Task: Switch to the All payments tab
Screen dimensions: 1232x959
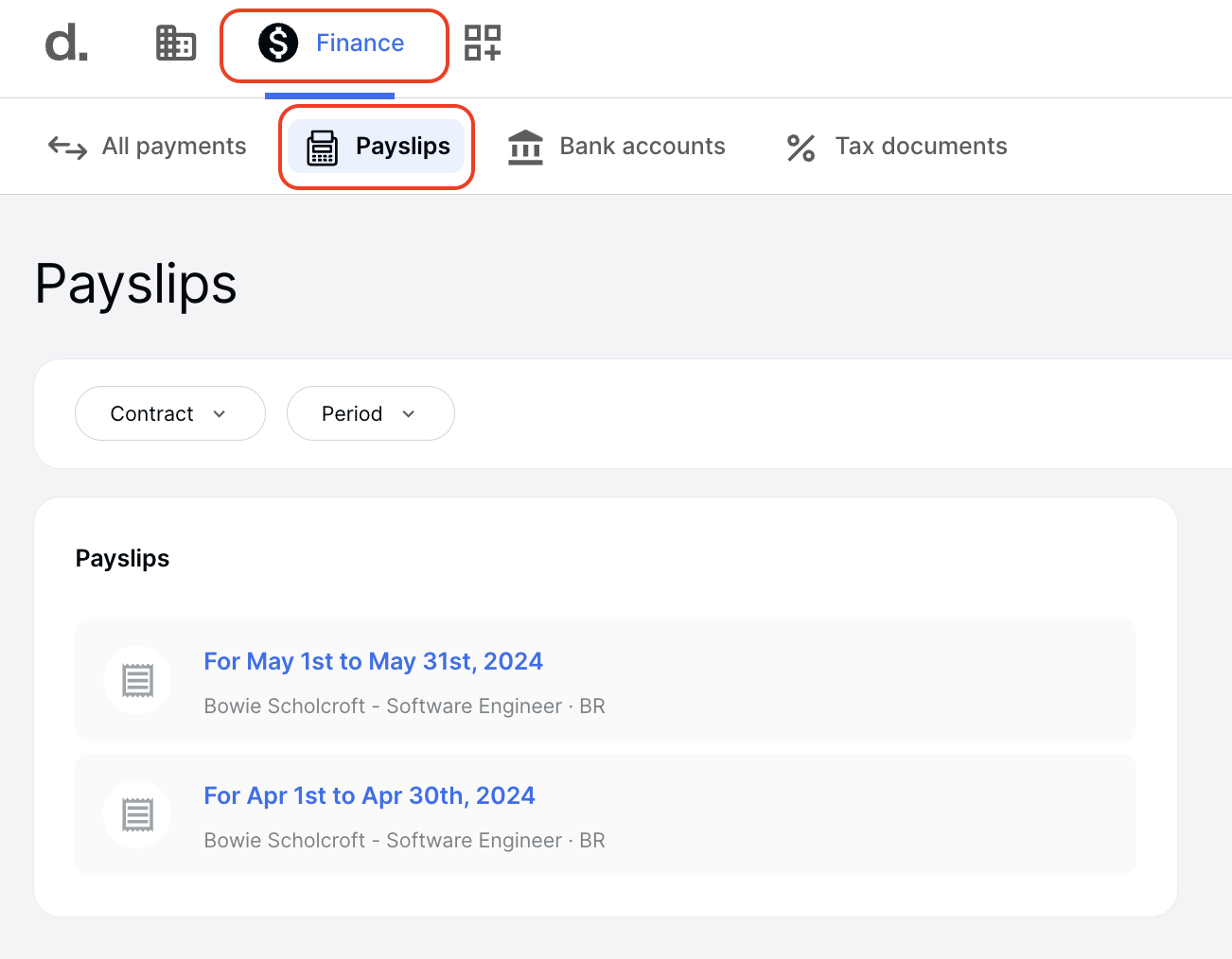Action: (x=173, y=147)
